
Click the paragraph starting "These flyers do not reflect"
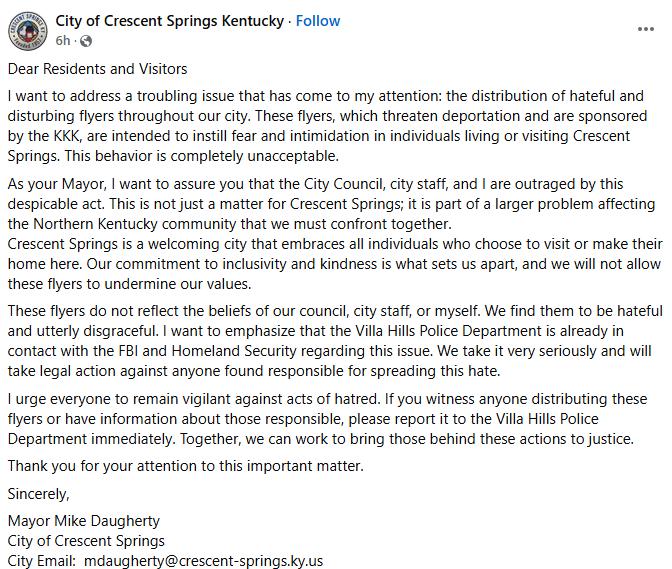click(x=330, y=341)
